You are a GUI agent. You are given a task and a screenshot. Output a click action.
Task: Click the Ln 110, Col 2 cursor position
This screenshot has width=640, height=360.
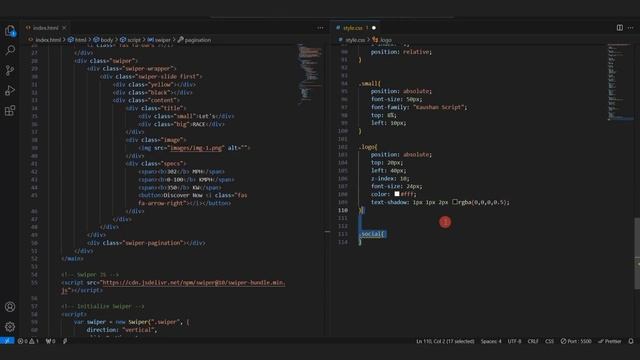(445, 341)
